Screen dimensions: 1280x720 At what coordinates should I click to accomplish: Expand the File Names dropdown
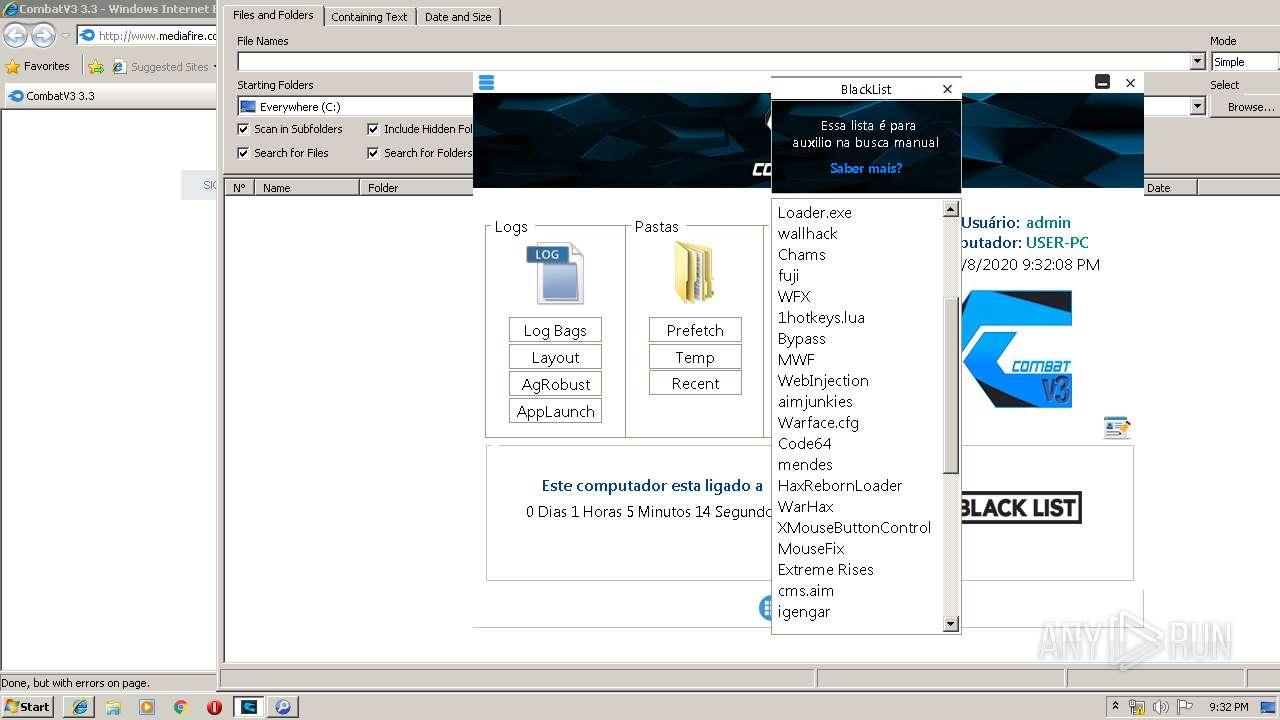tap(1198, 62)
